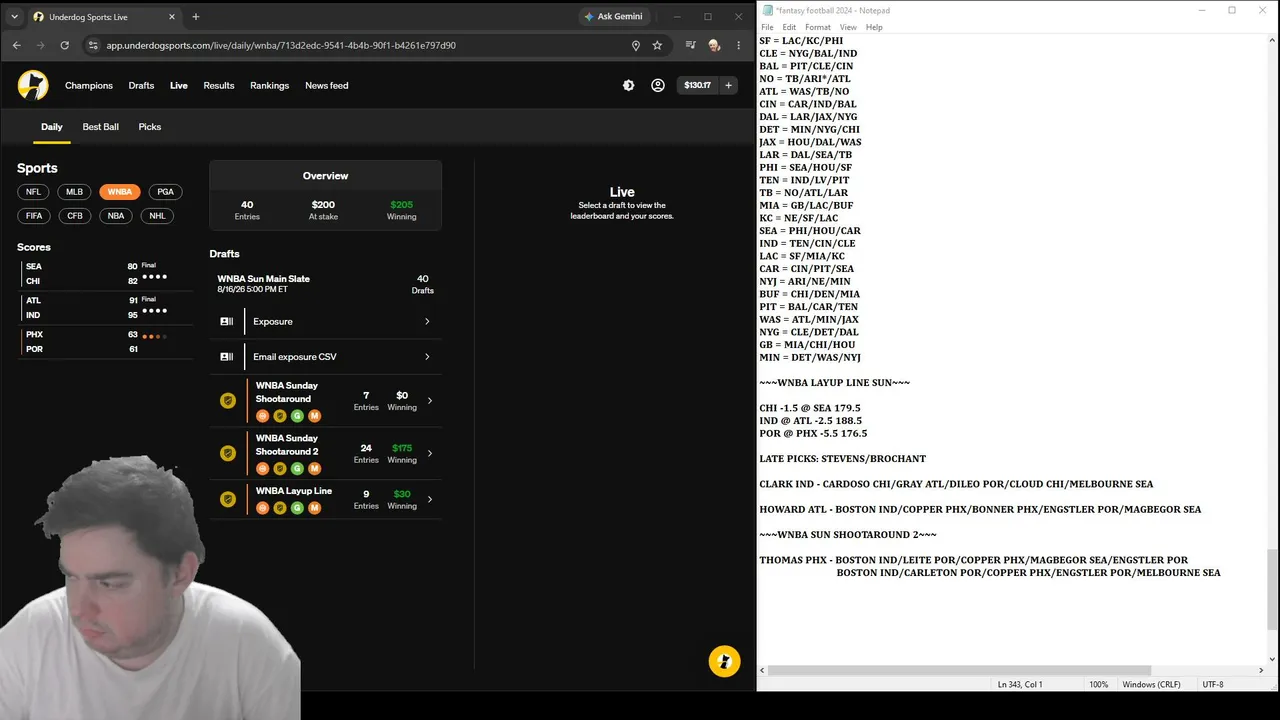
Task: Select the NHL sport filter
Action: (x=157, y=216)
